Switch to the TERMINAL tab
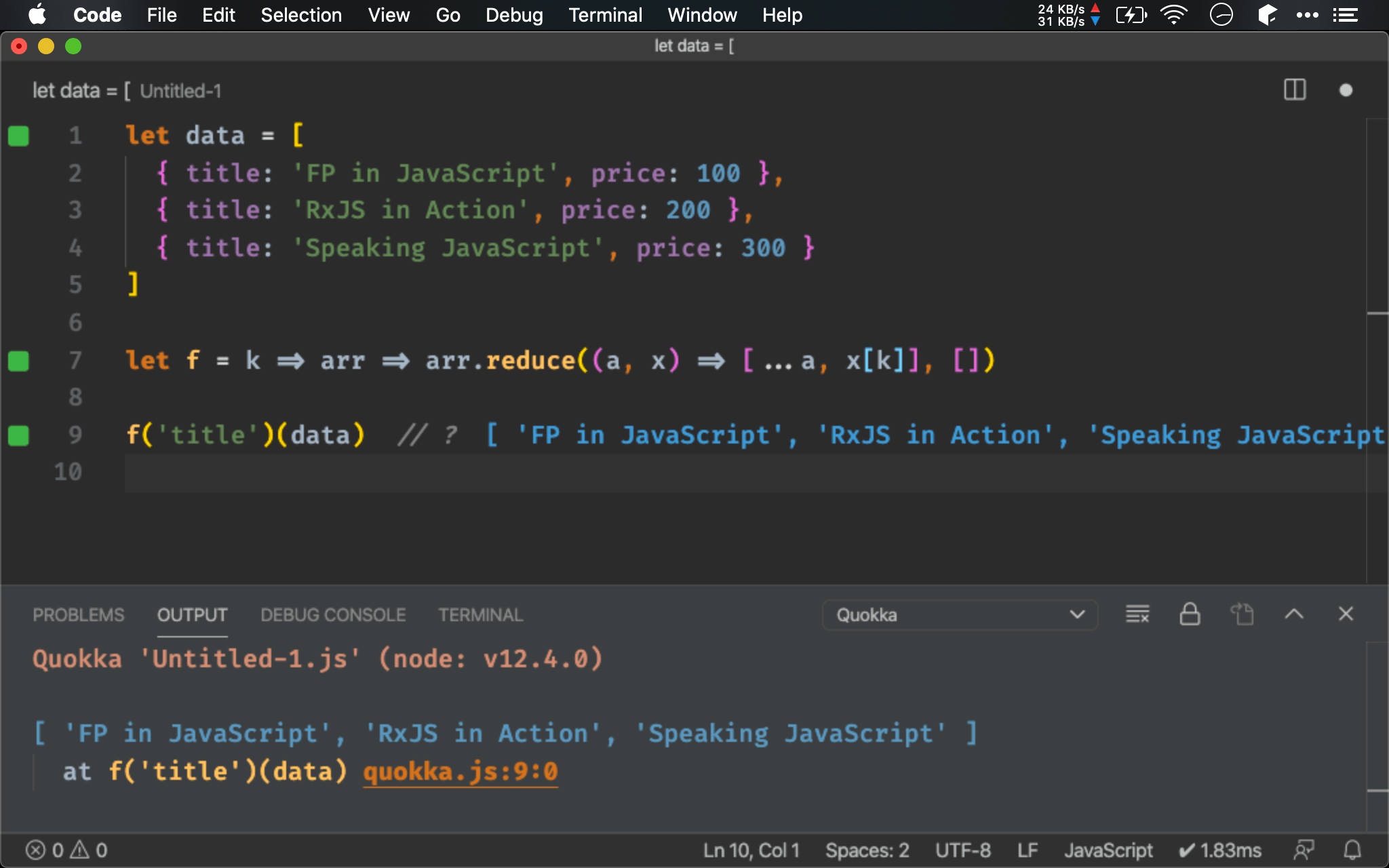The height and width of the screenshot is (868, 1389). coord(480,615)
